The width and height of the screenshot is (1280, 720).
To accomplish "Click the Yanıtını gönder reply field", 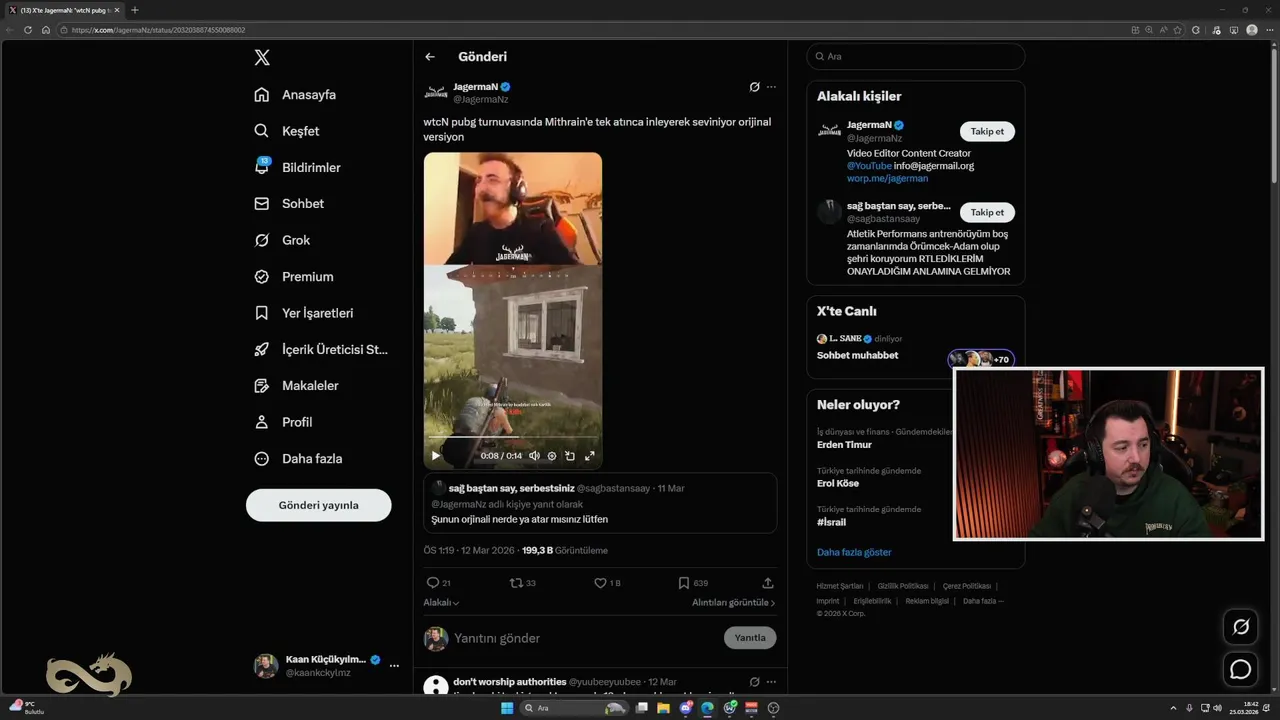I will pos(585,638).
